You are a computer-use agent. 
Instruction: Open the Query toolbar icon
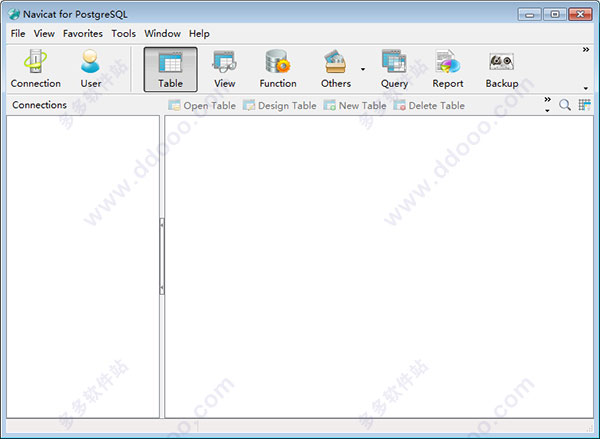(394, 69)
